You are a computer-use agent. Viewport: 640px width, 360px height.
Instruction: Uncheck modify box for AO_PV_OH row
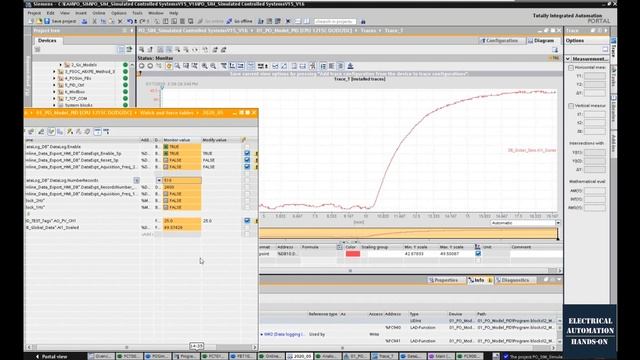247,220
